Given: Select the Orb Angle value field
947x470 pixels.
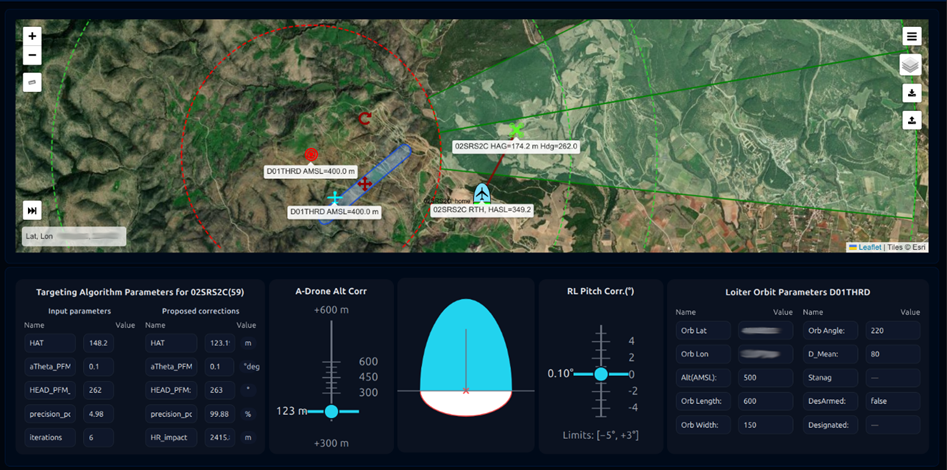Looking at the screenshot, I should (892, 330).
